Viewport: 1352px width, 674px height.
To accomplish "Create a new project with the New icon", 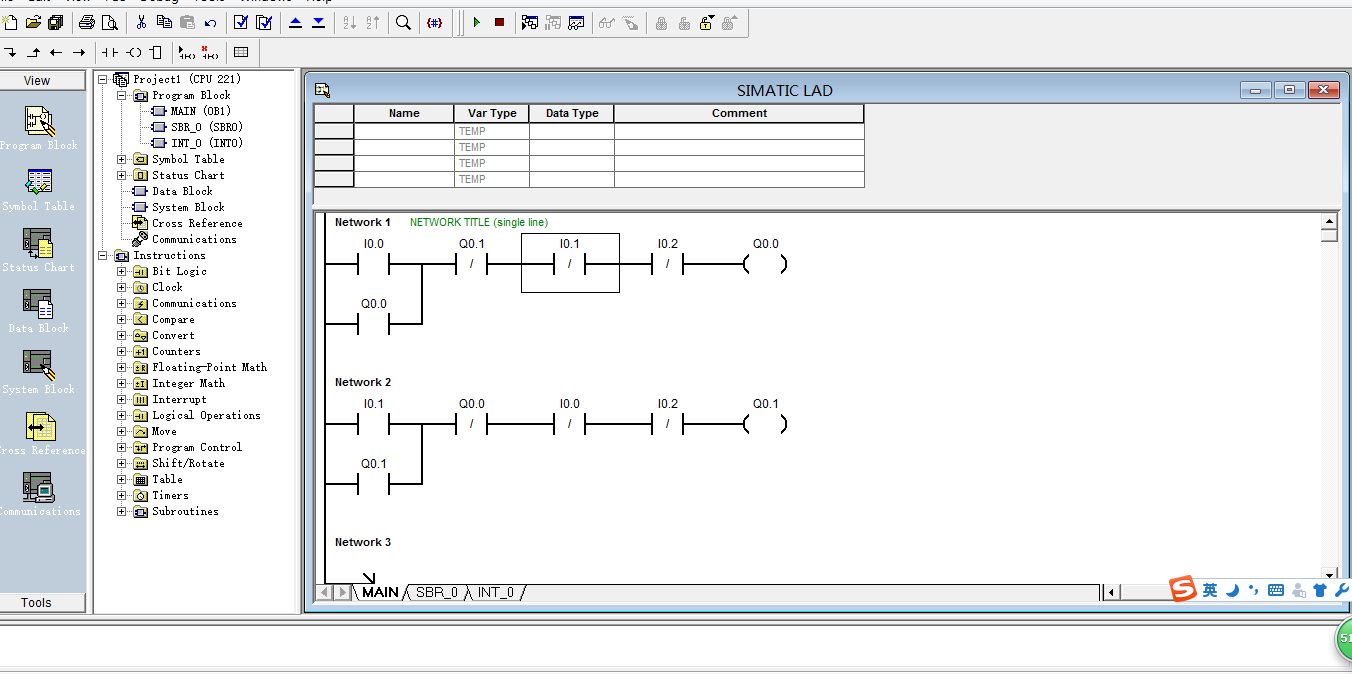I will 11,22.
